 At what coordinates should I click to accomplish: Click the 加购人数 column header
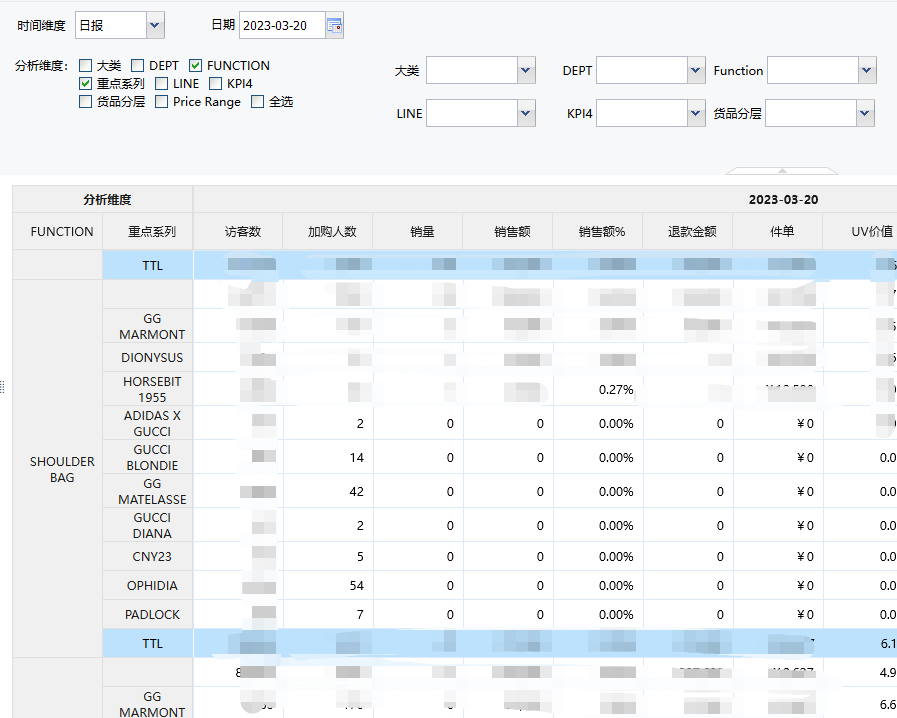pyautogui.click(x=328, y=232)
